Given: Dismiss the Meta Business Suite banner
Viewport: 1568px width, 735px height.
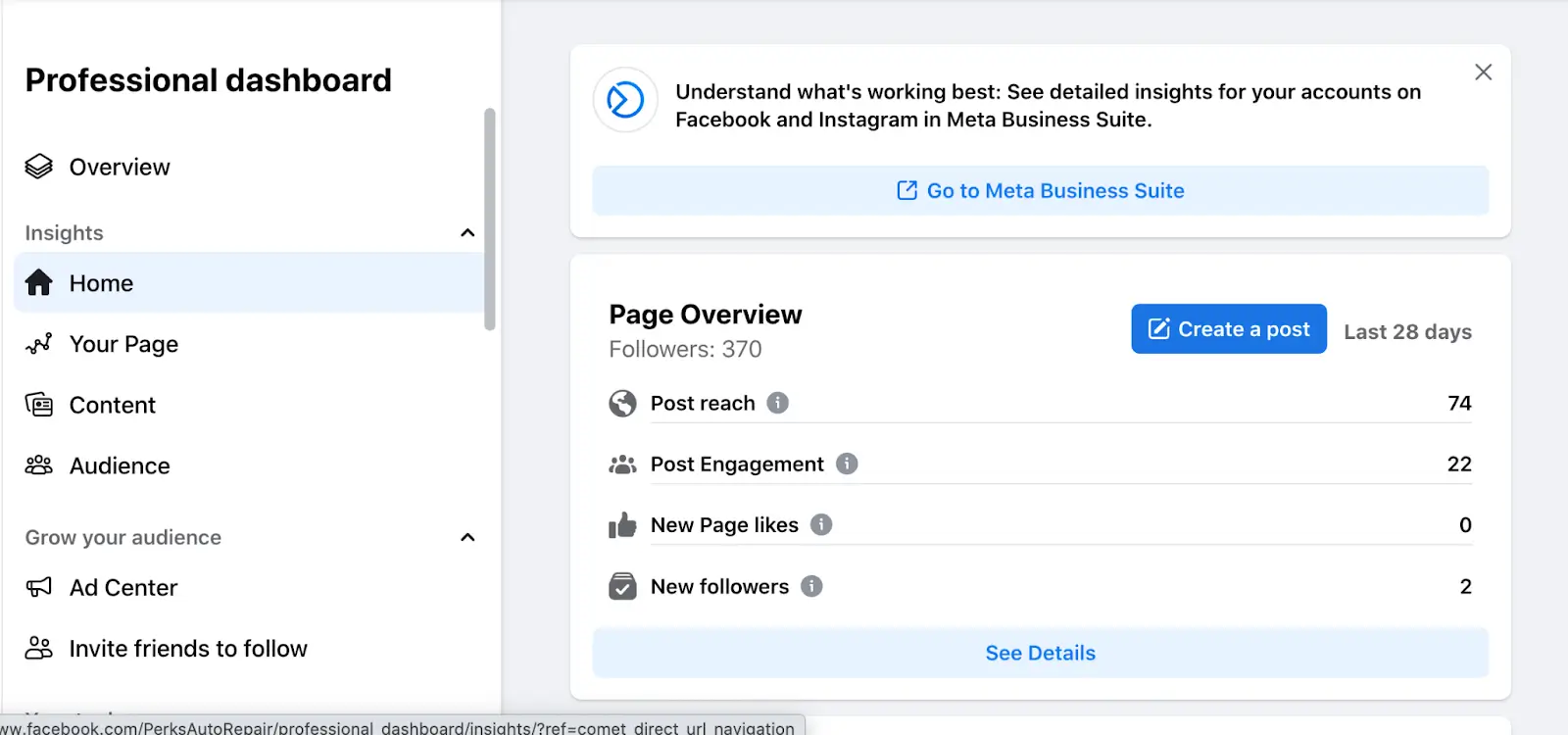Looking at the screenshot, I should pos(1484,72).
